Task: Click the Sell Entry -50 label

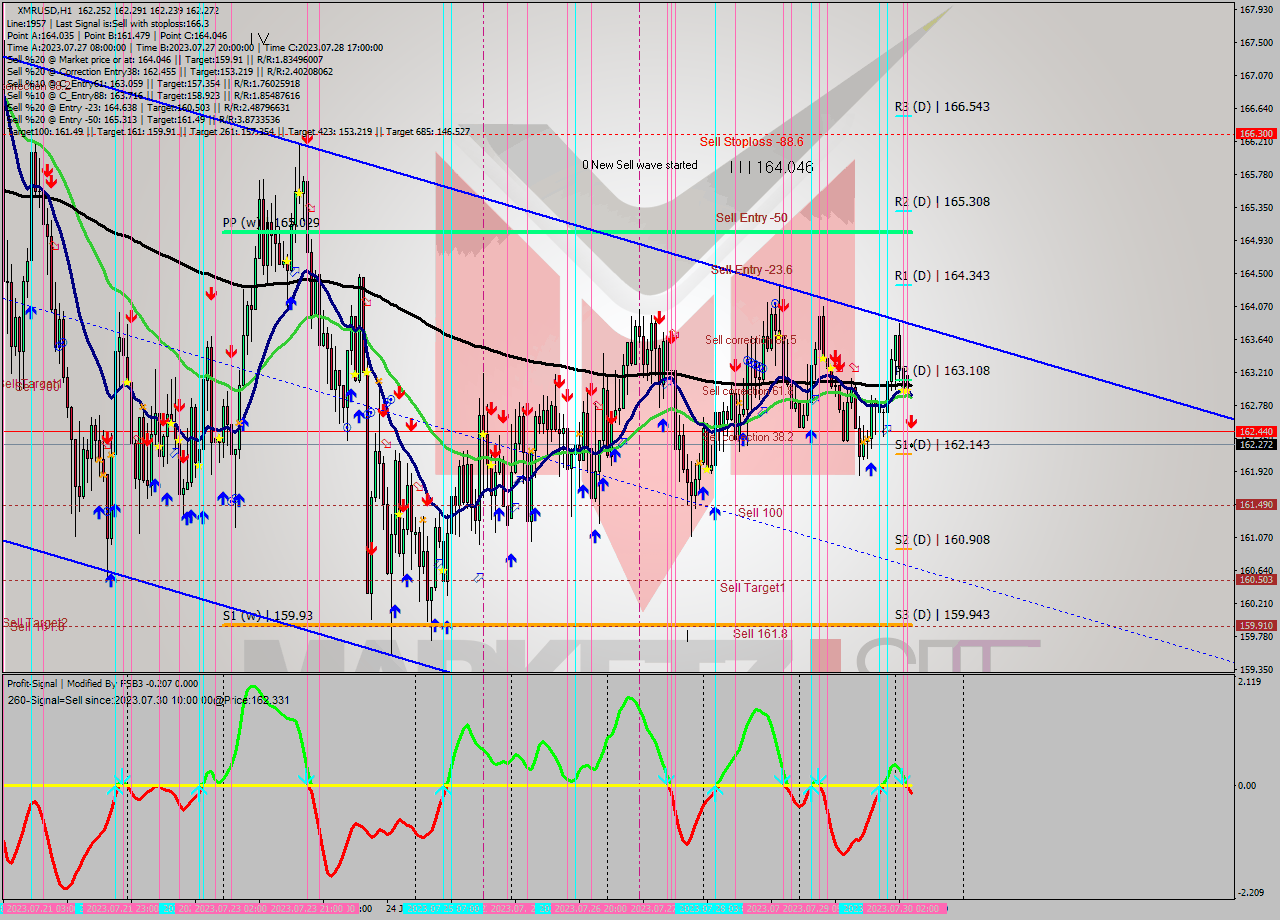Action: [751, 218]
